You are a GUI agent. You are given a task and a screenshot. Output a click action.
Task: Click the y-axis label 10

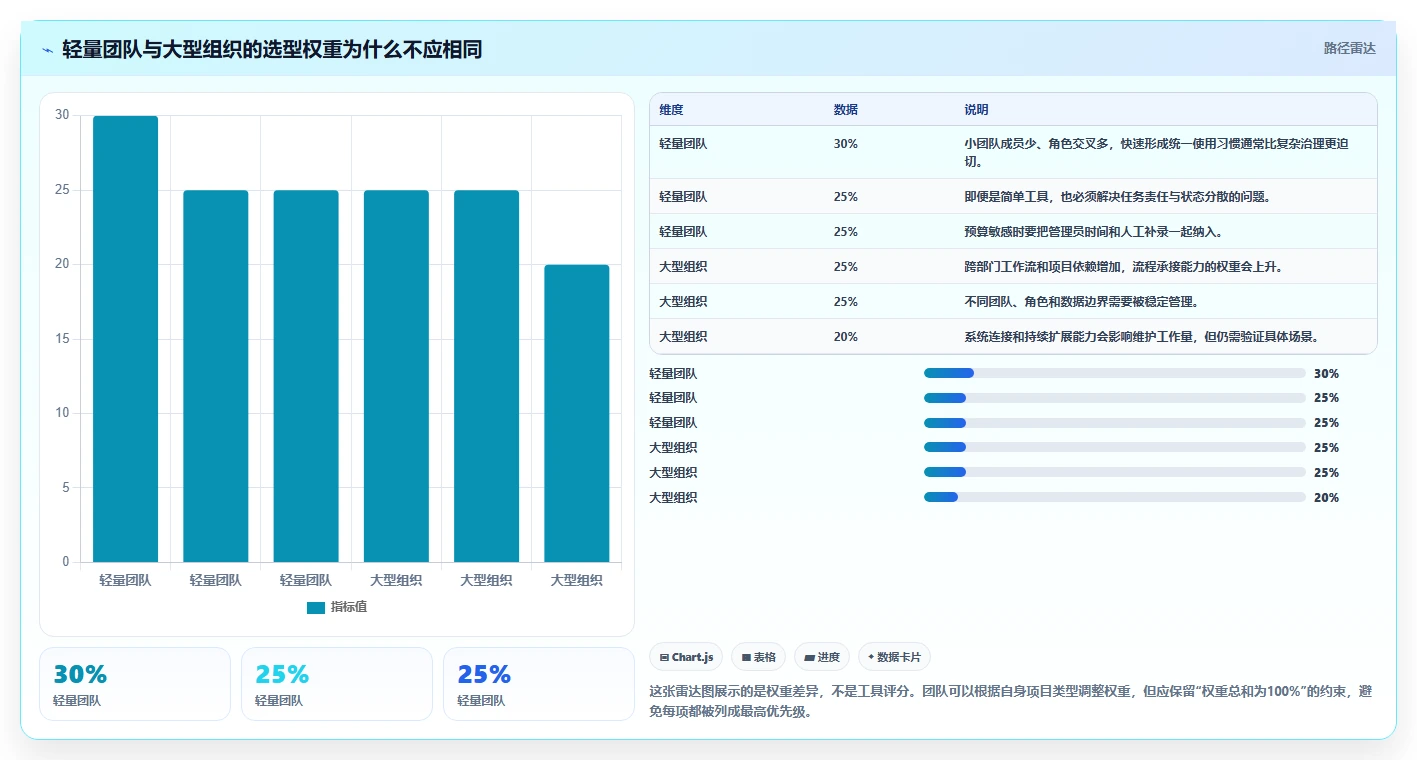click(63, 413)
